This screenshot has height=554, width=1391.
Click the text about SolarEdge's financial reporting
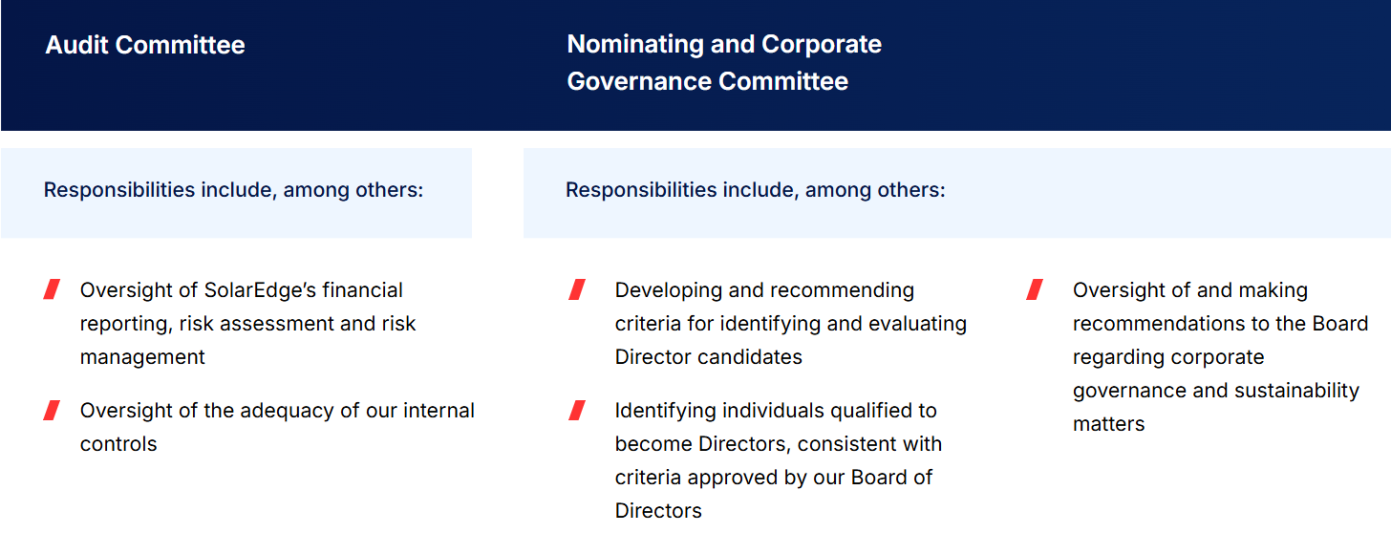point(248,324)
